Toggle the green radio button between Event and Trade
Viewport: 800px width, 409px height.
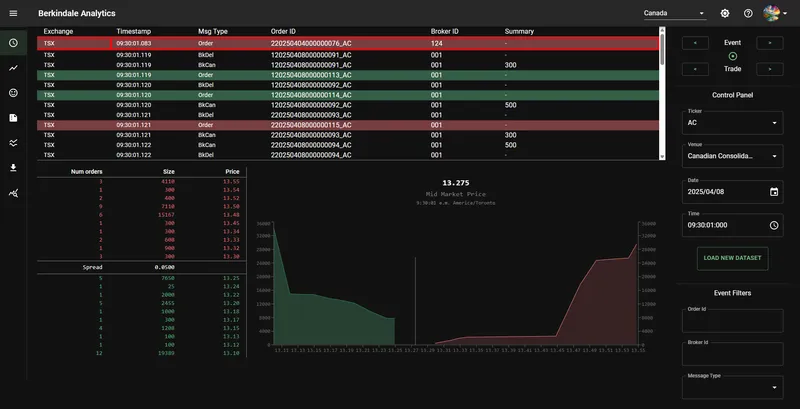732,56
